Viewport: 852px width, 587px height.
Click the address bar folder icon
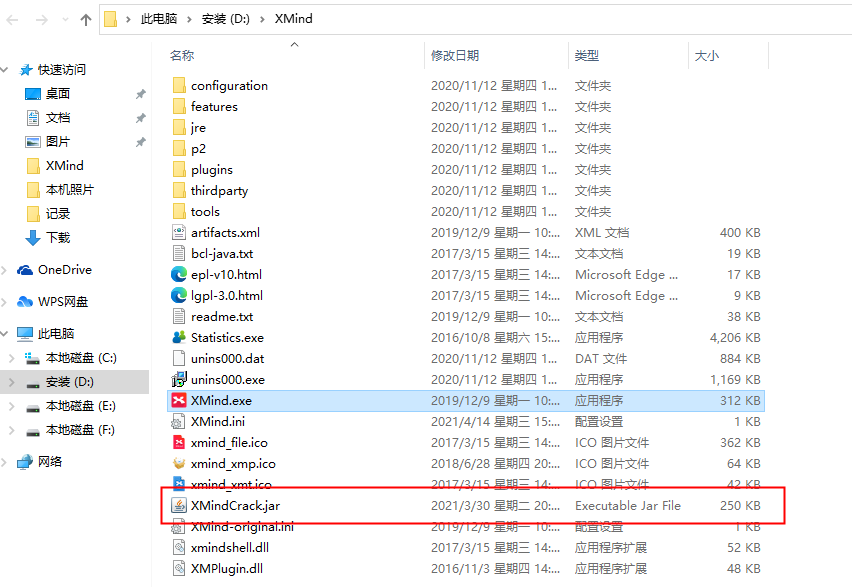[111, 19]
